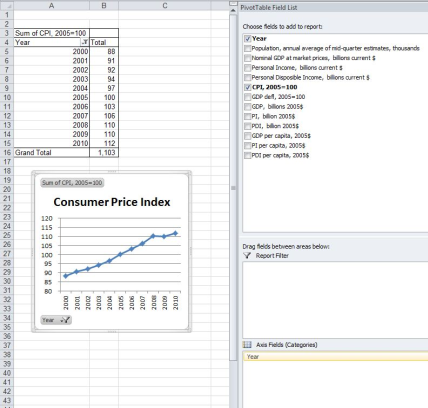This screenshot has height=408, width=428.
Task: Check PI, billion 2005$ field
Action: click(248, 116)
